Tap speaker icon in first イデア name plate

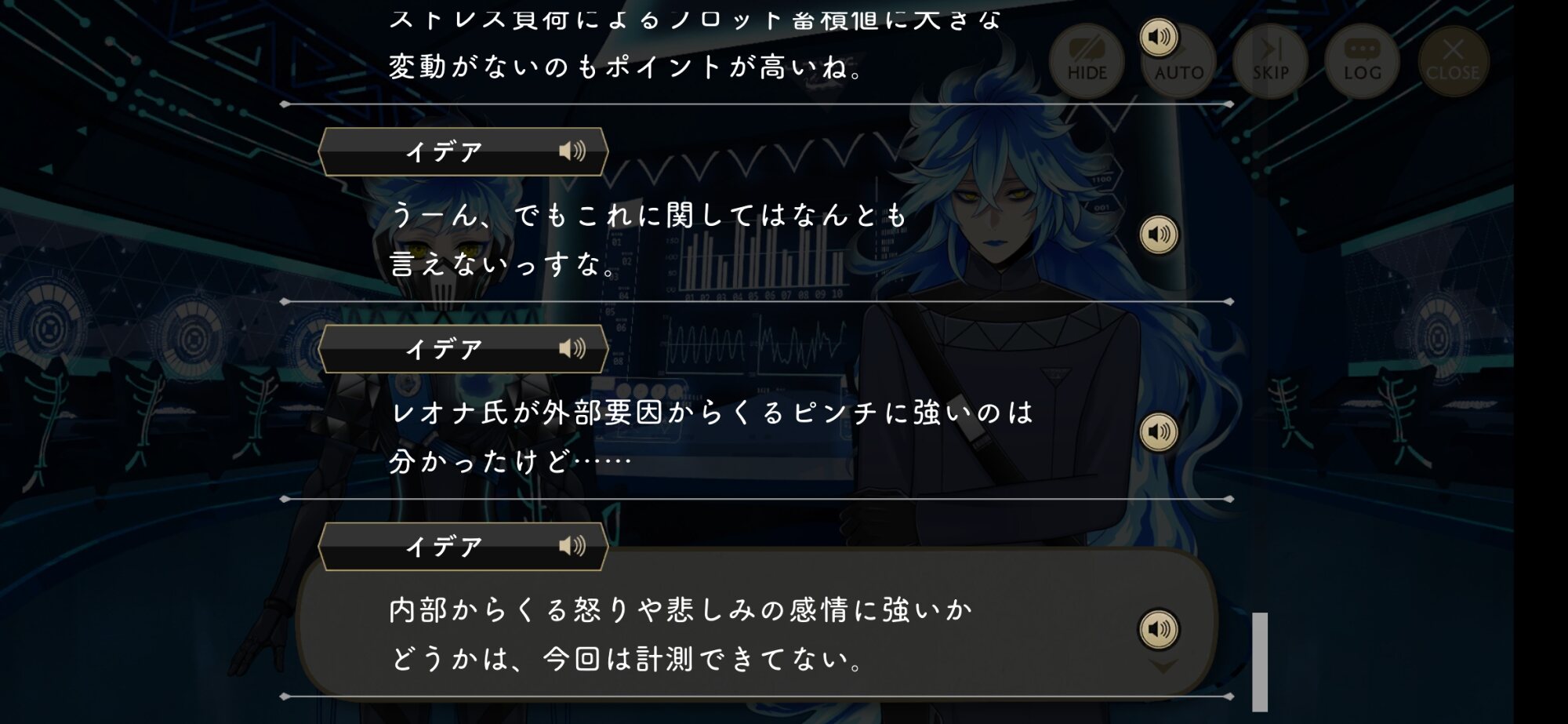(x=572, y=151)
